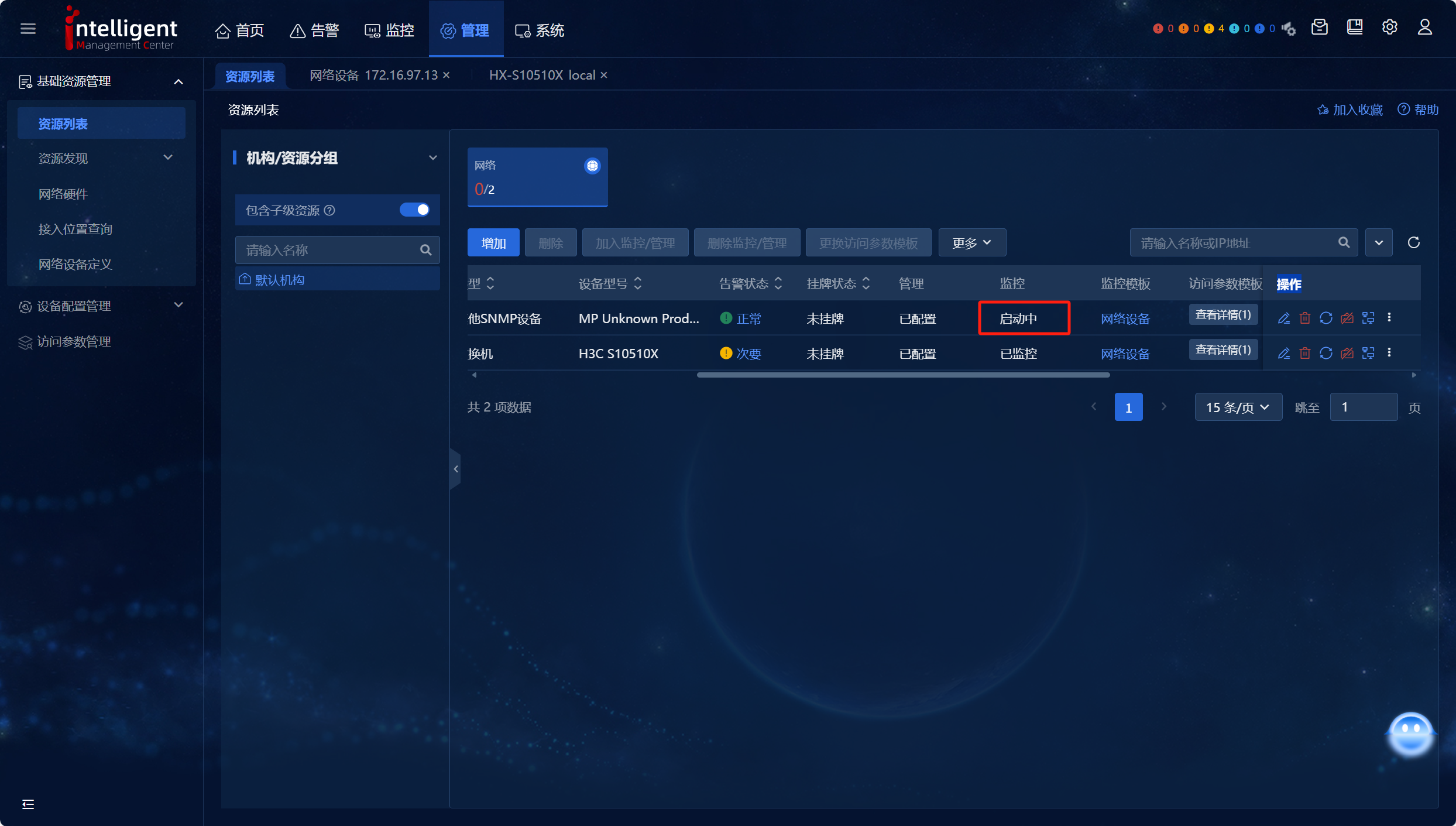Switch to HX-S10510X local tab

542,75
